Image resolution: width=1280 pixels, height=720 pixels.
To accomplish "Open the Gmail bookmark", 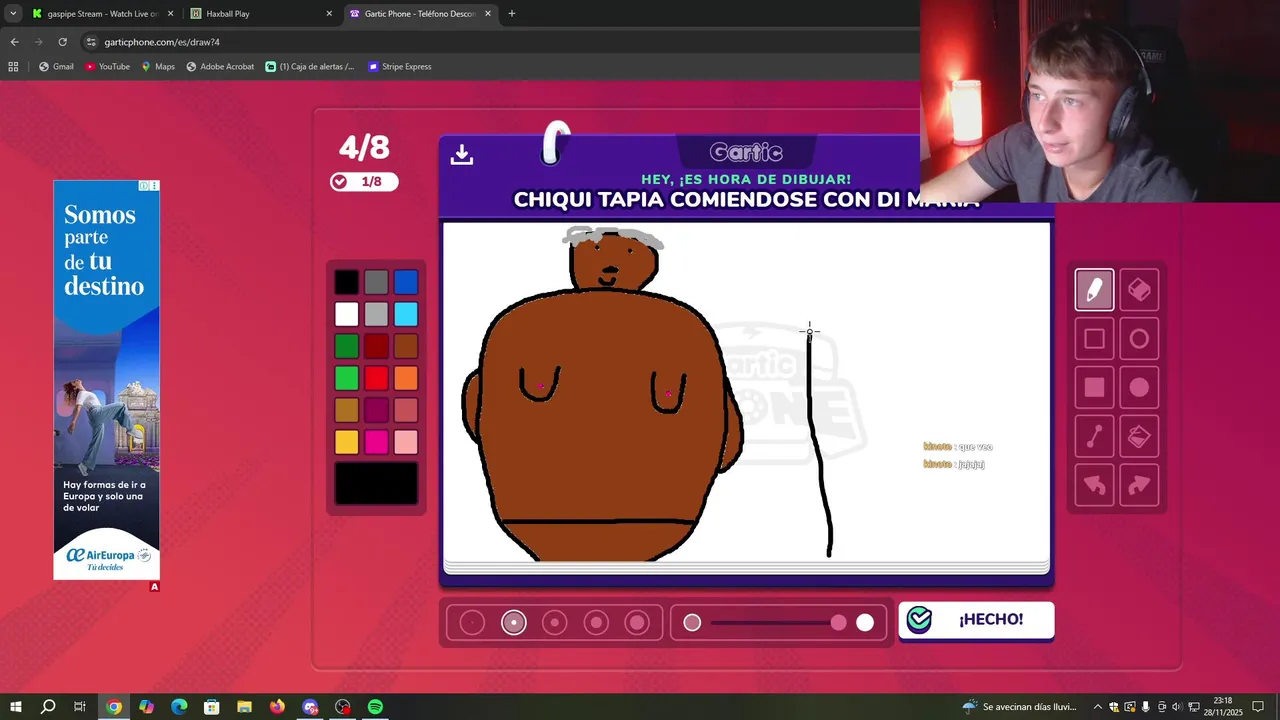I will click(56, 66).
